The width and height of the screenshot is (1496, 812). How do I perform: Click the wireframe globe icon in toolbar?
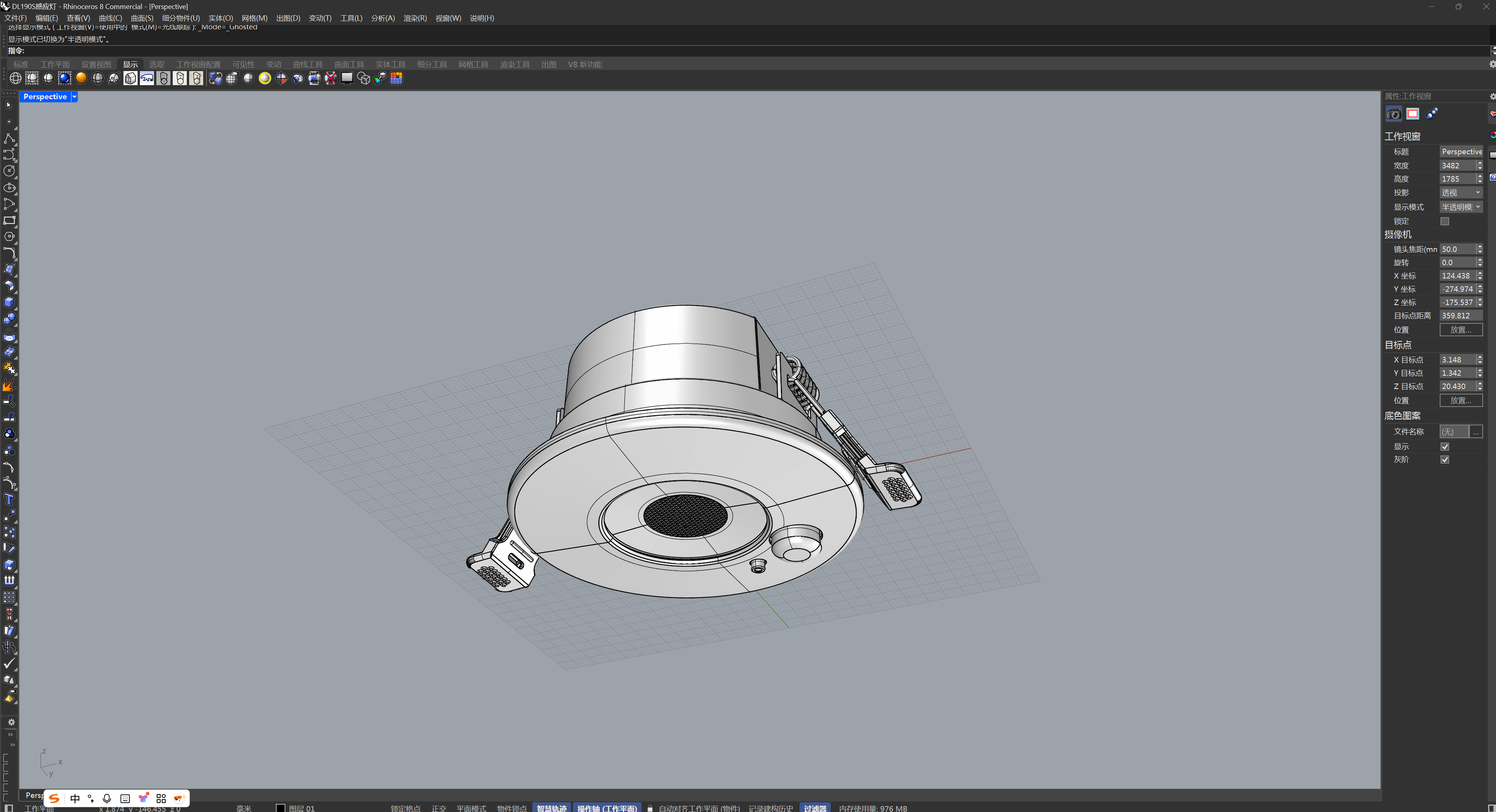pos(15,79)
